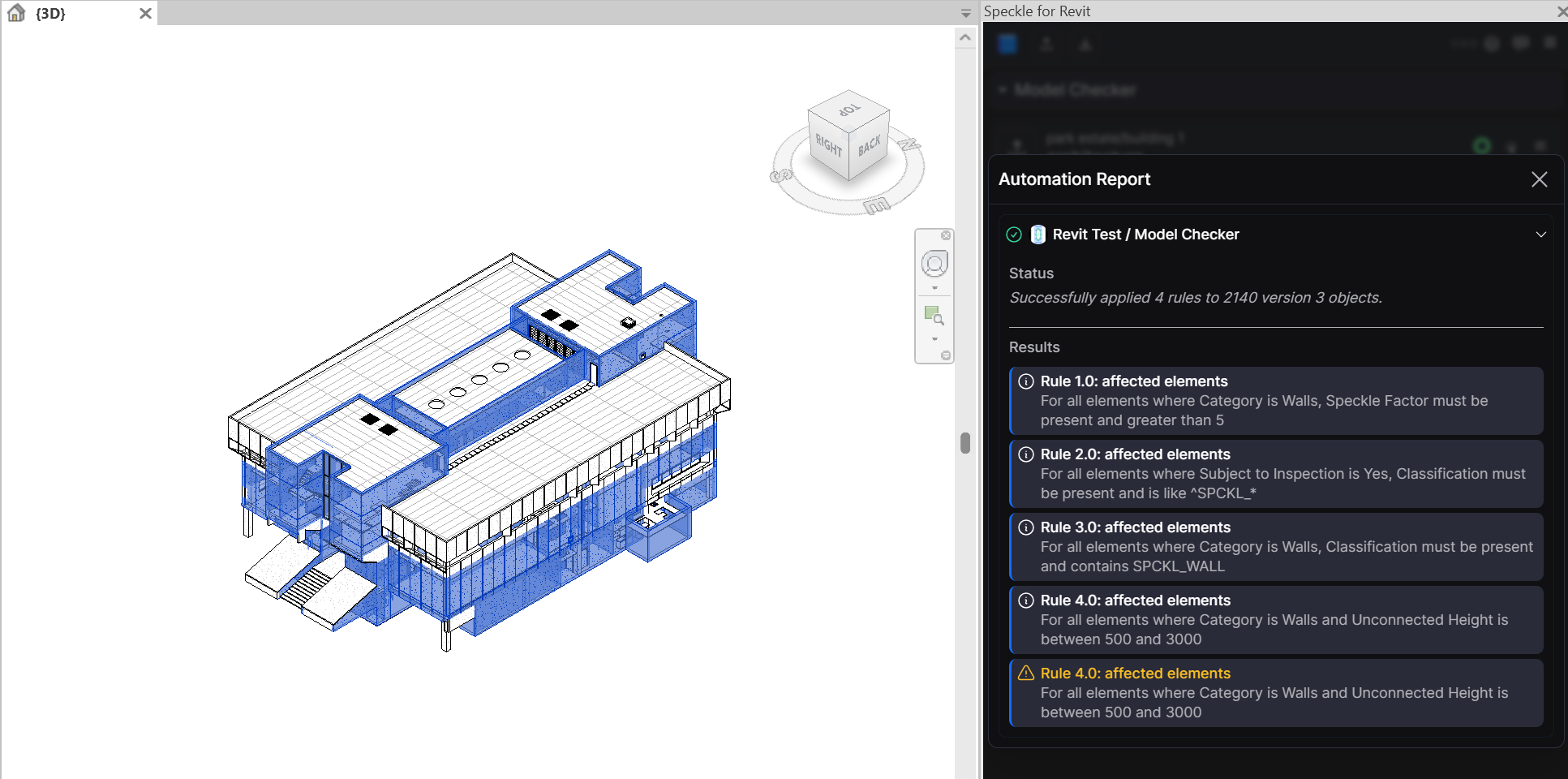
Task: Click the 'Results' heading text
Action: click(x=1034, y=347)
